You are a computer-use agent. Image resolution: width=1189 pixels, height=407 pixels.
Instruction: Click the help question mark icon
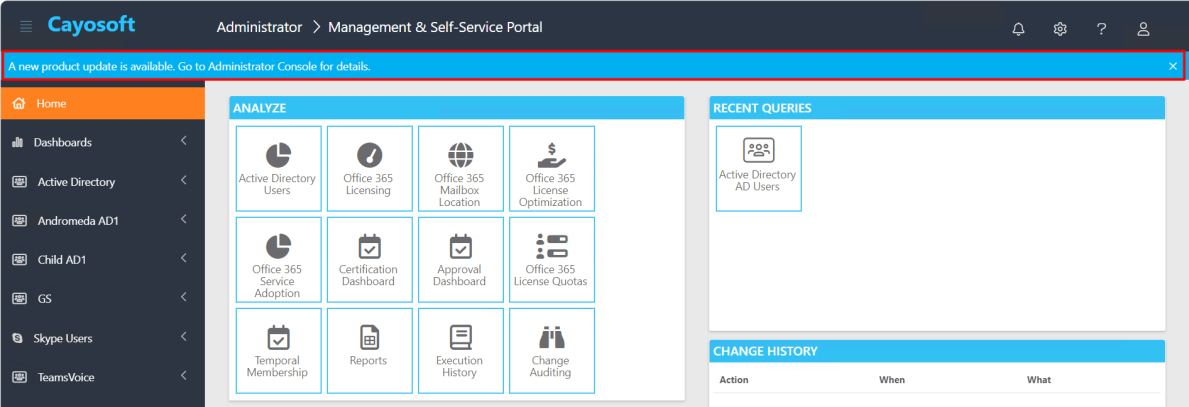[1102, 29]
